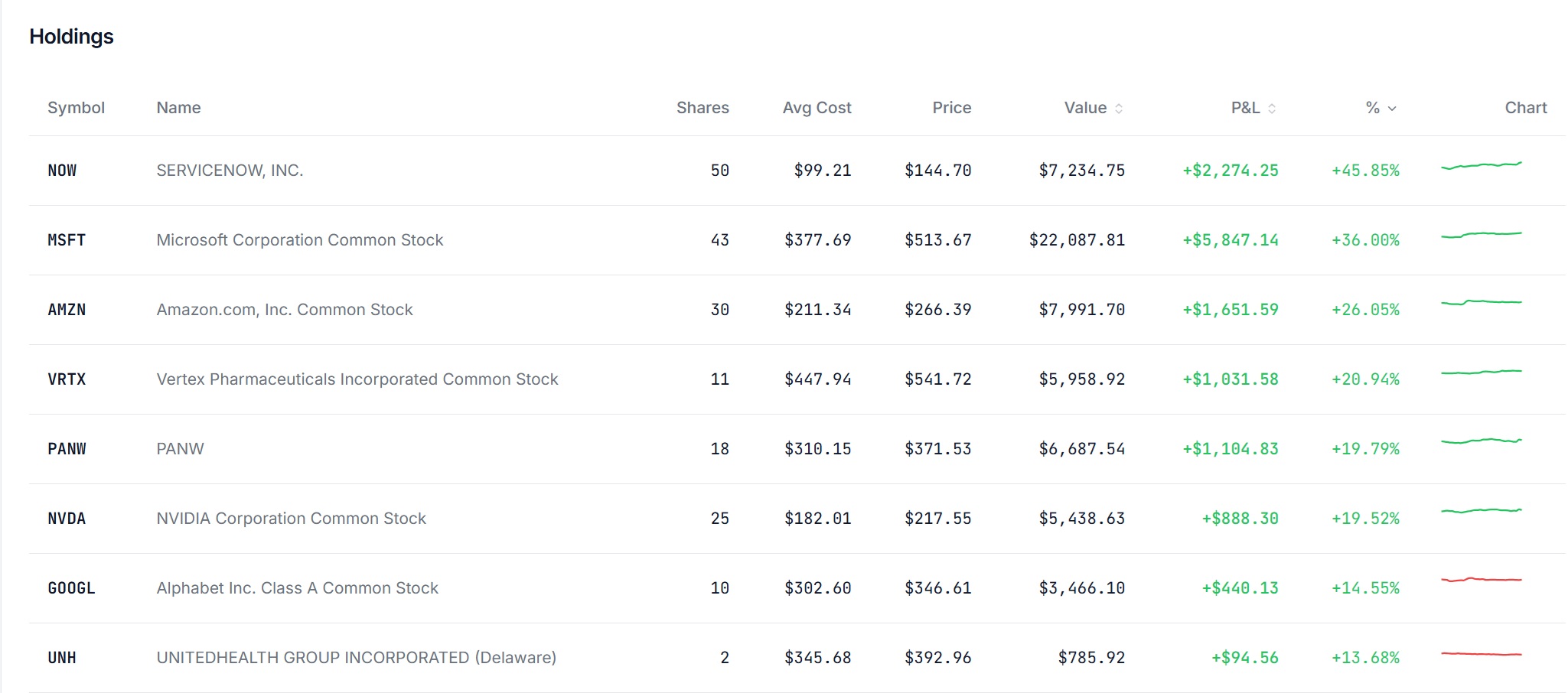
Task: Click the Name column header
Action: point(178,108)
